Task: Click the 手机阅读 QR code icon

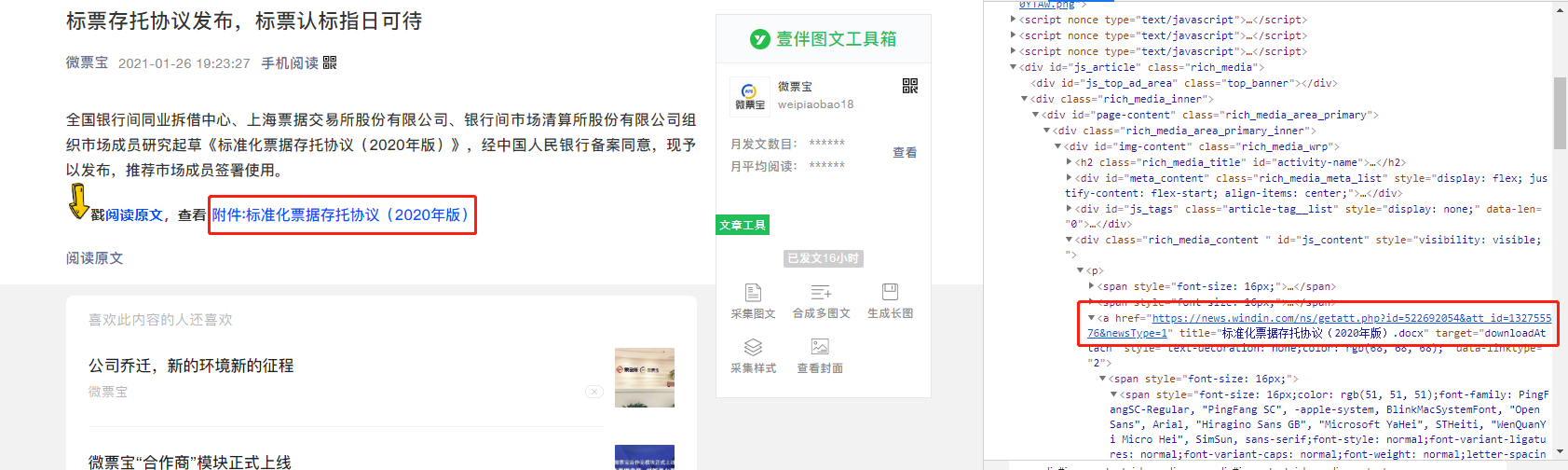Action: [x=330, y=62]
